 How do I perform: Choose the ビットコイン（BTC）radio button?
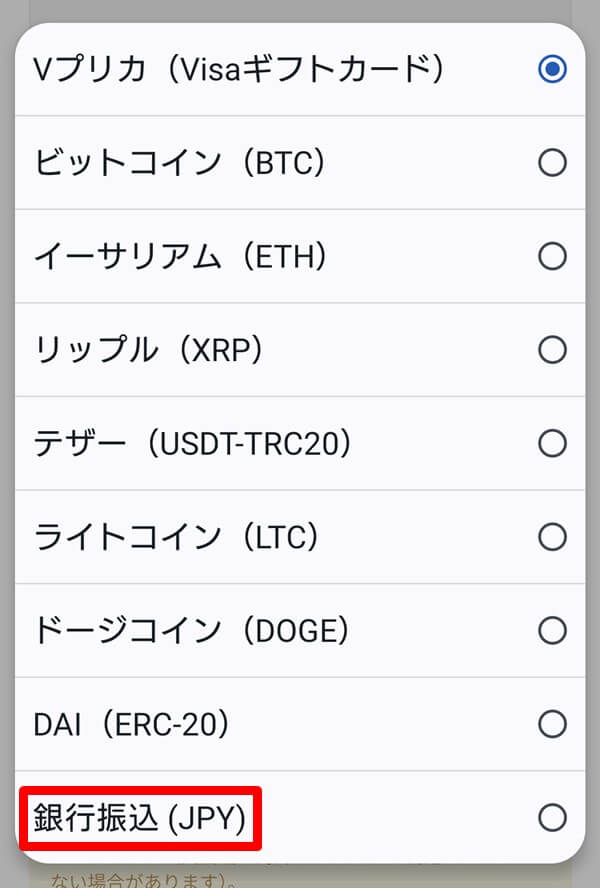click(x=553, y=162)
